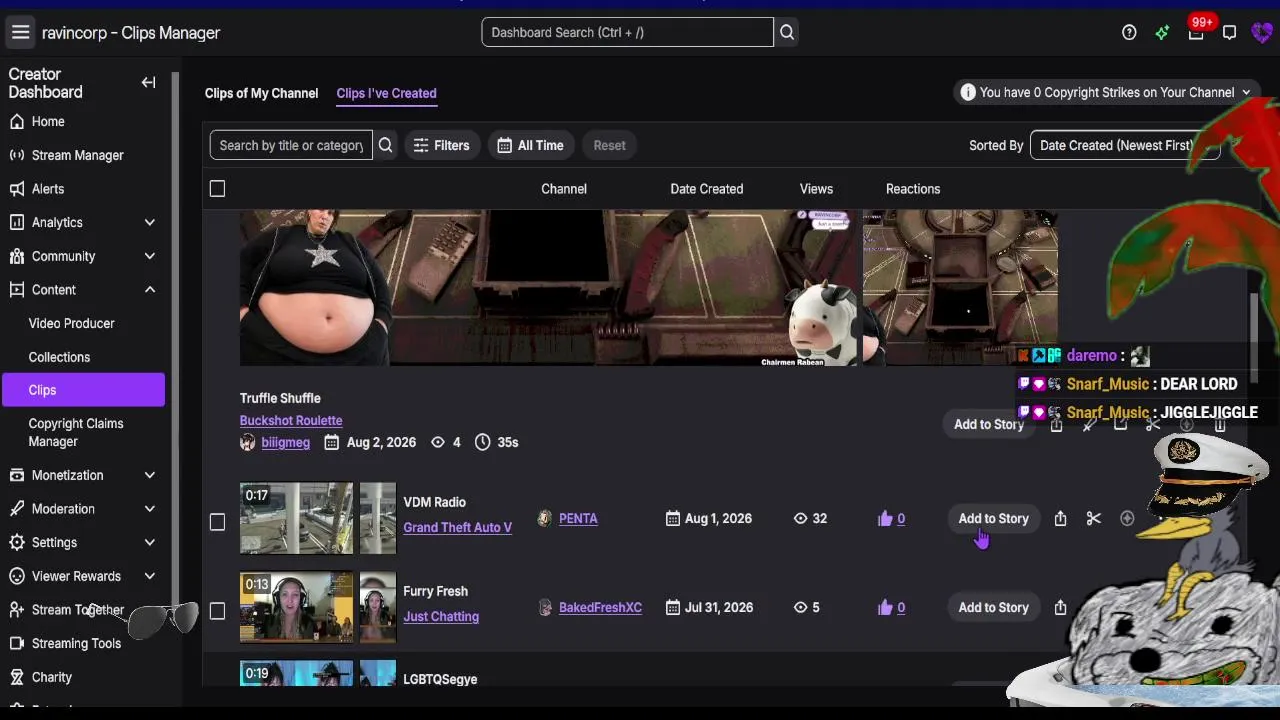Add Furry Fresh clip to Story
This screenshot has height=720, width=1280.
993,607
